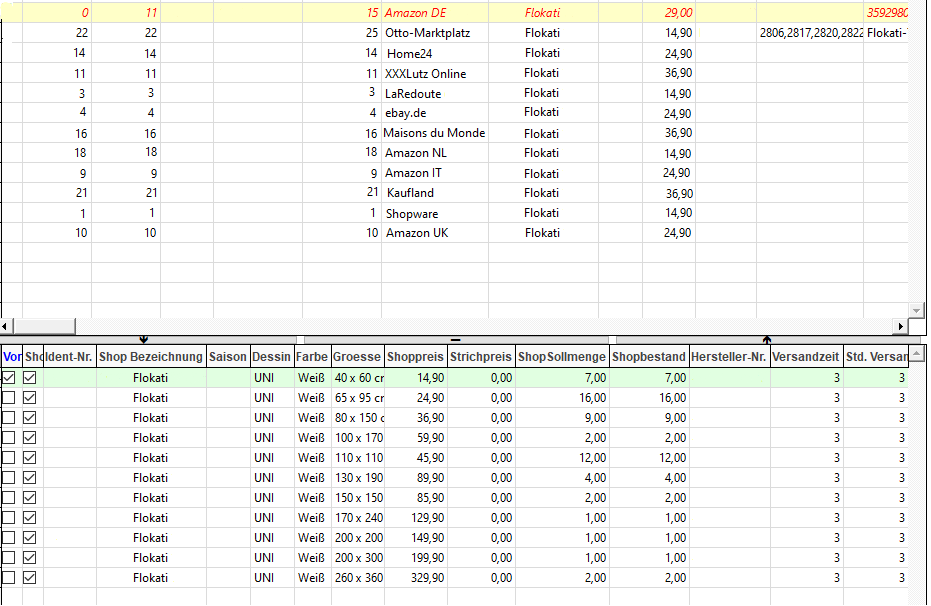Click the Saison column header
The height and width of the screenshot is (606, 931).
pyautogui.click(x=228, y=357)
